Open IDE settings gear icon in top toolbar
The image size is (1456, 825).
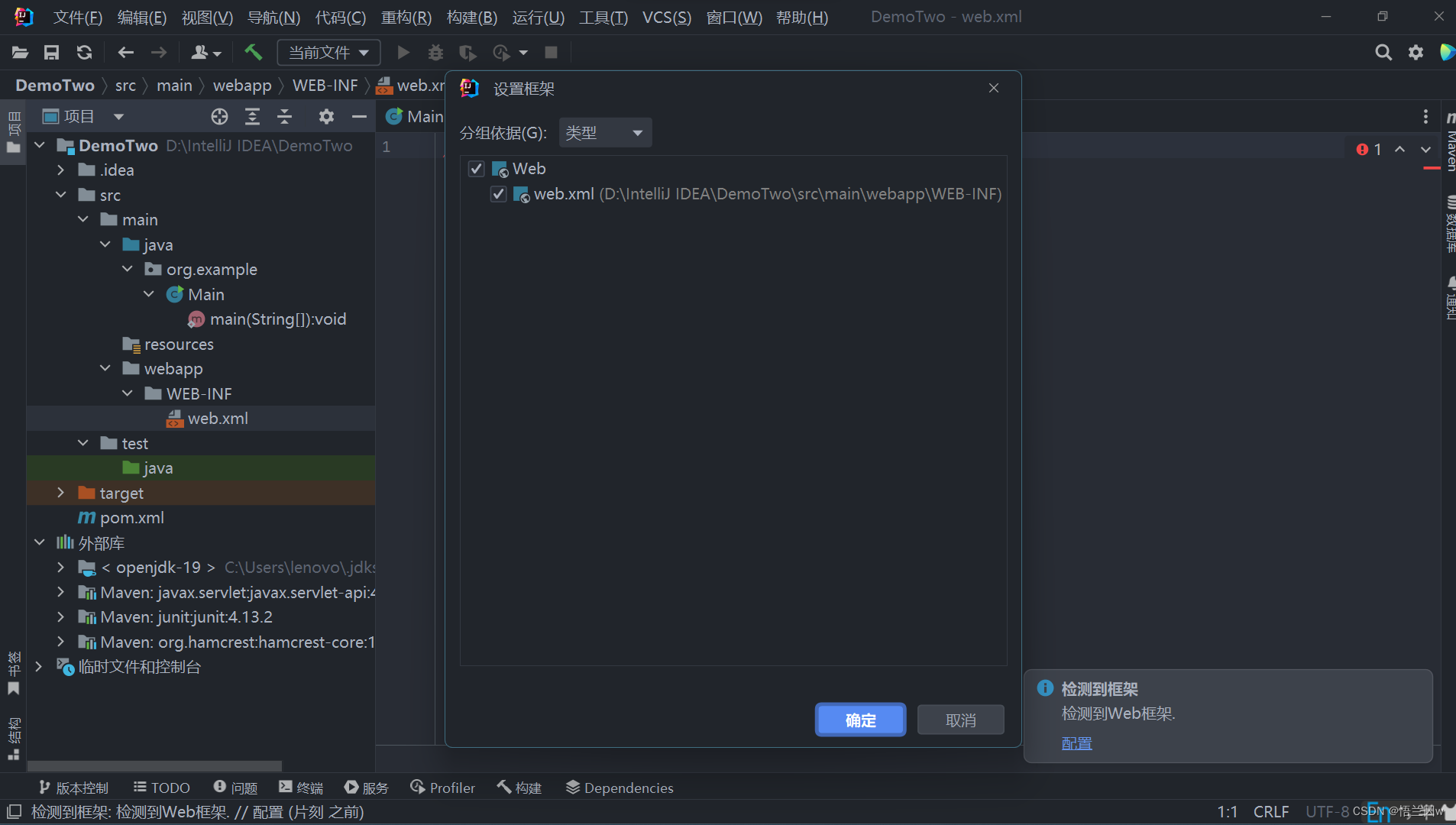coord(1416,52)
